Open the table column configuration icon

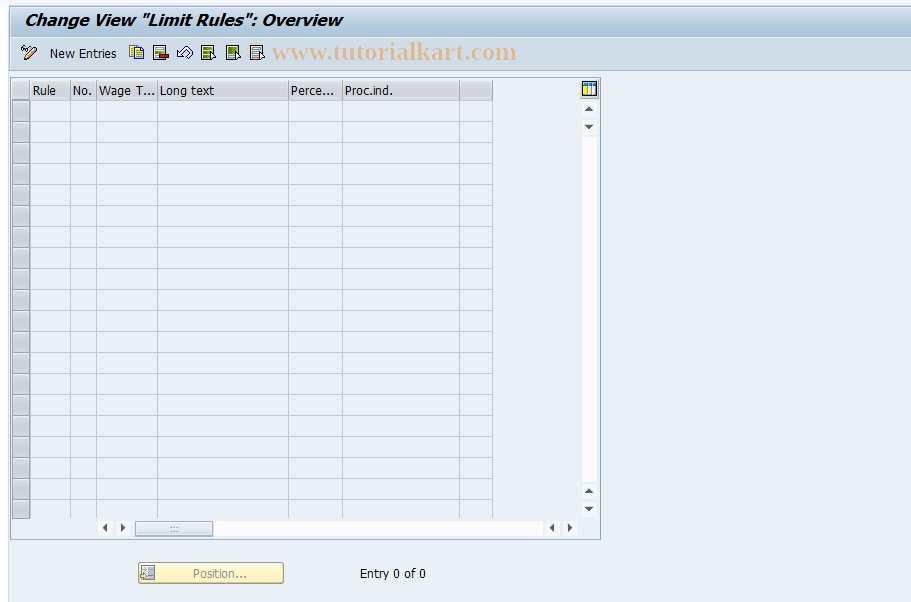[589, 89]
